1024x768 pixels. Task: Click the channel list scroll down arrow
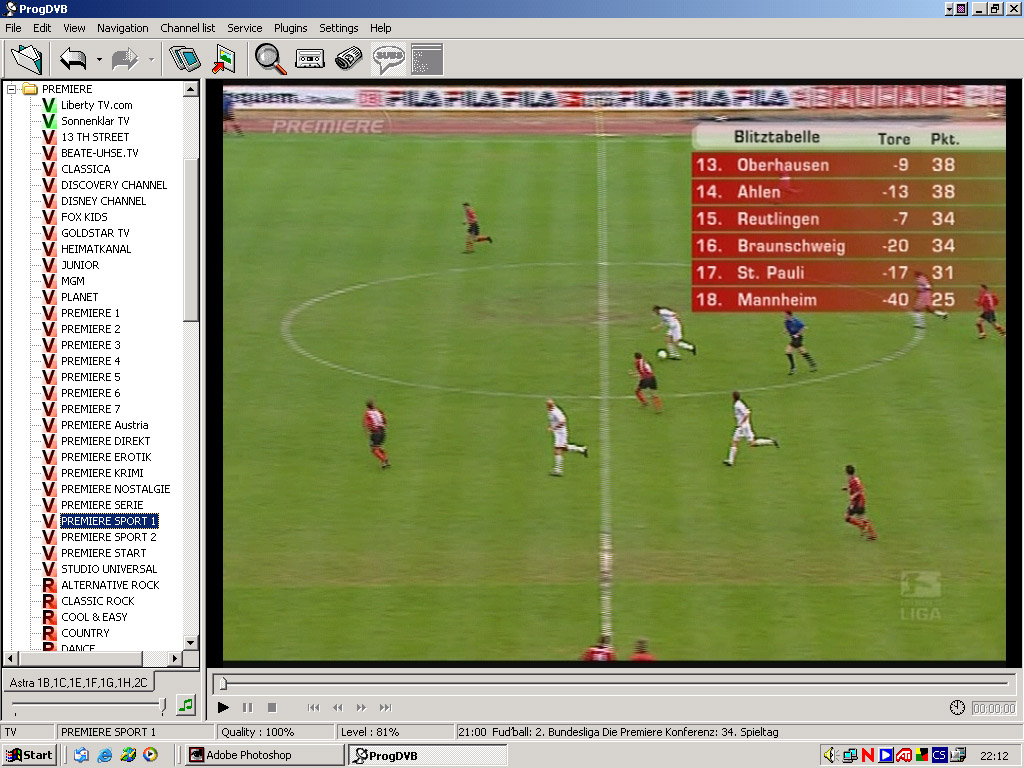191,643
